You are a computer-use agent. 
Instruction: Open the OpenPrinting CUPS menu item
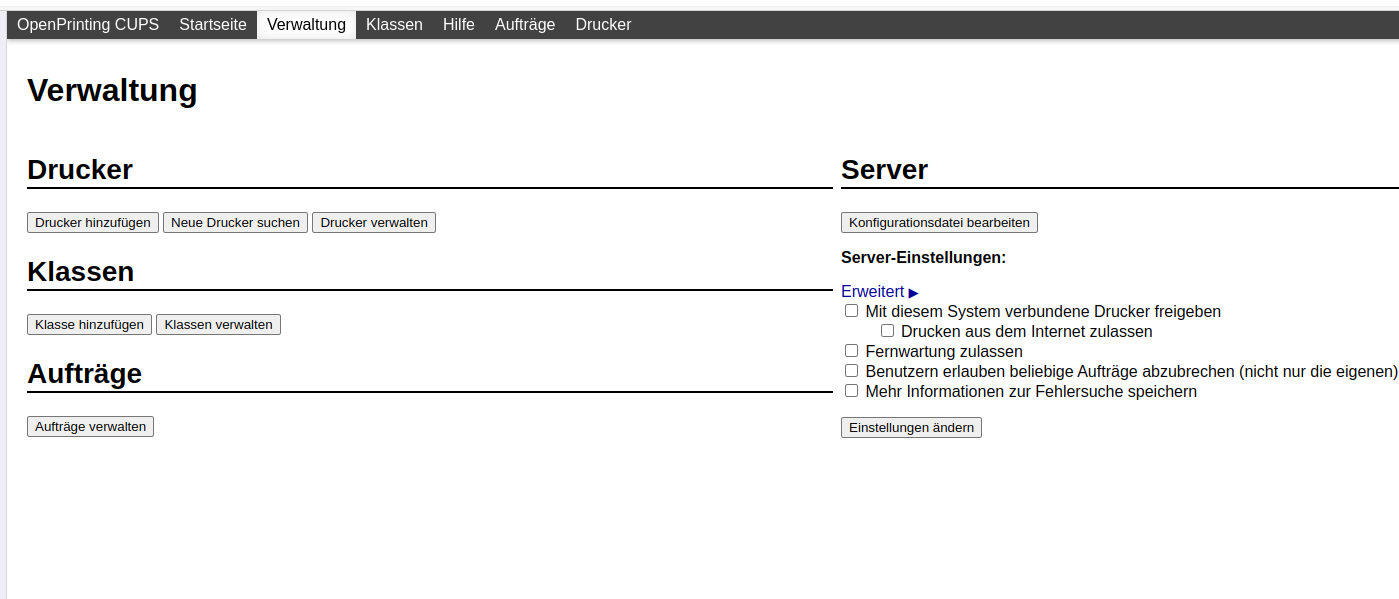[x=88, y=25]
